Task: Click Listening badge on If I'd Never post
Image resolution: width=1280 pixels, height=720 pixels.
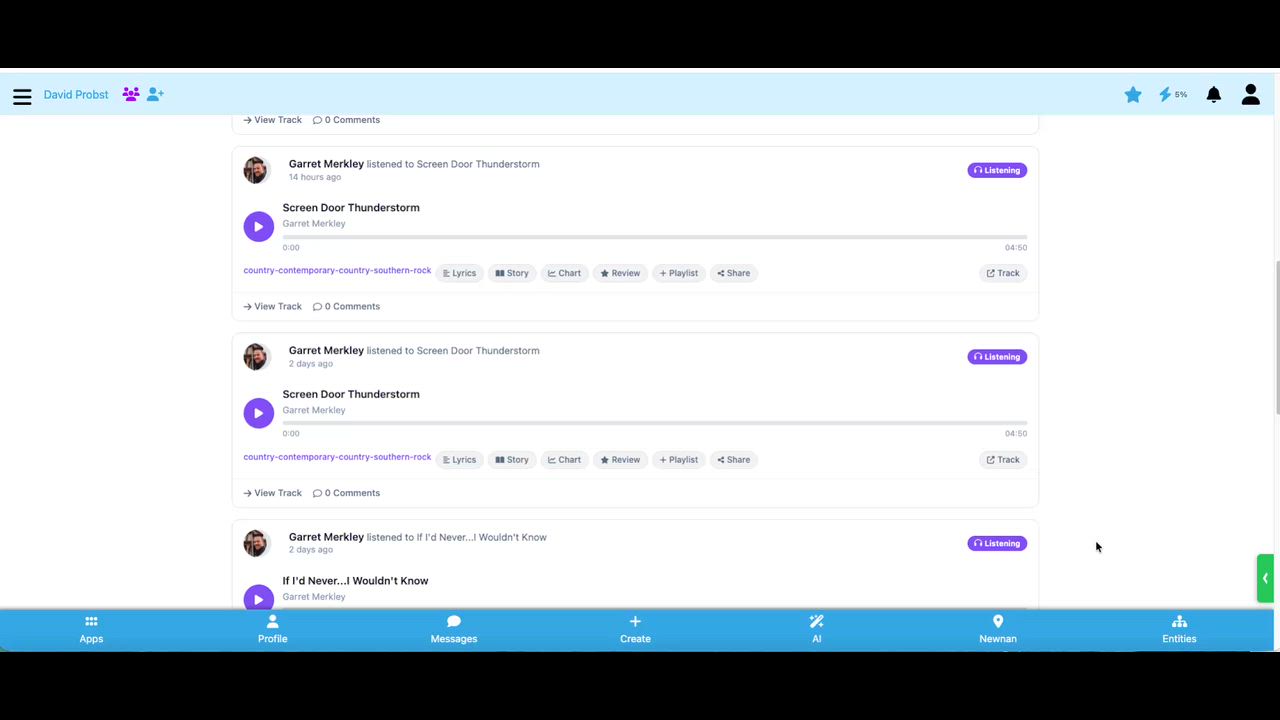Action: pyautogui.click(x=997, y=544)
